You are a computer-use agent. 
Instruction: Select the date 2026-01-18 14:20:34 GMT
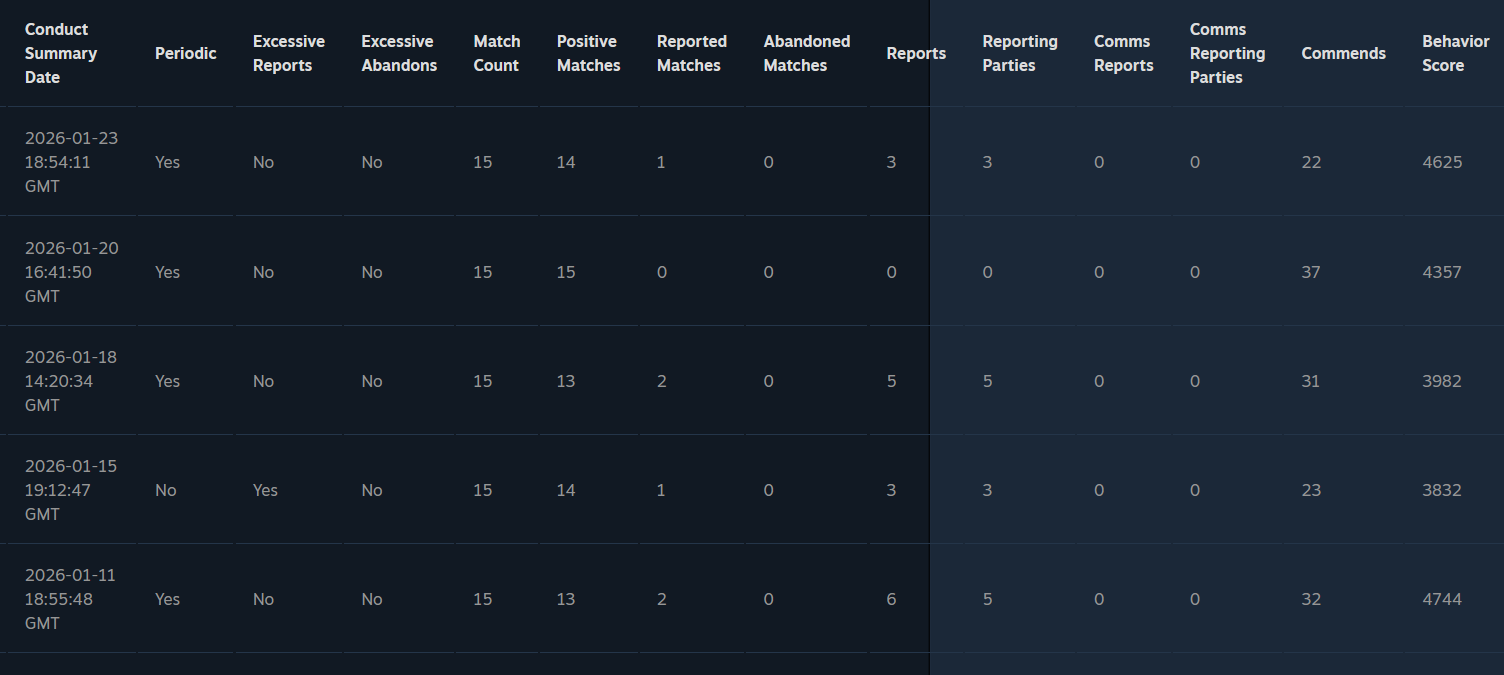click(x=71, y=381)
